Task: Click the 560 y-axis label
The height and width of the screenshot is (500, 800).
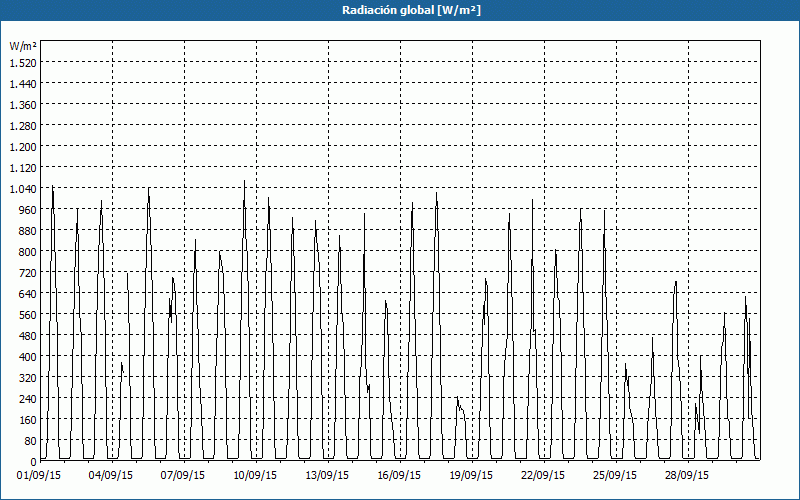Action: tap(27, 315)
